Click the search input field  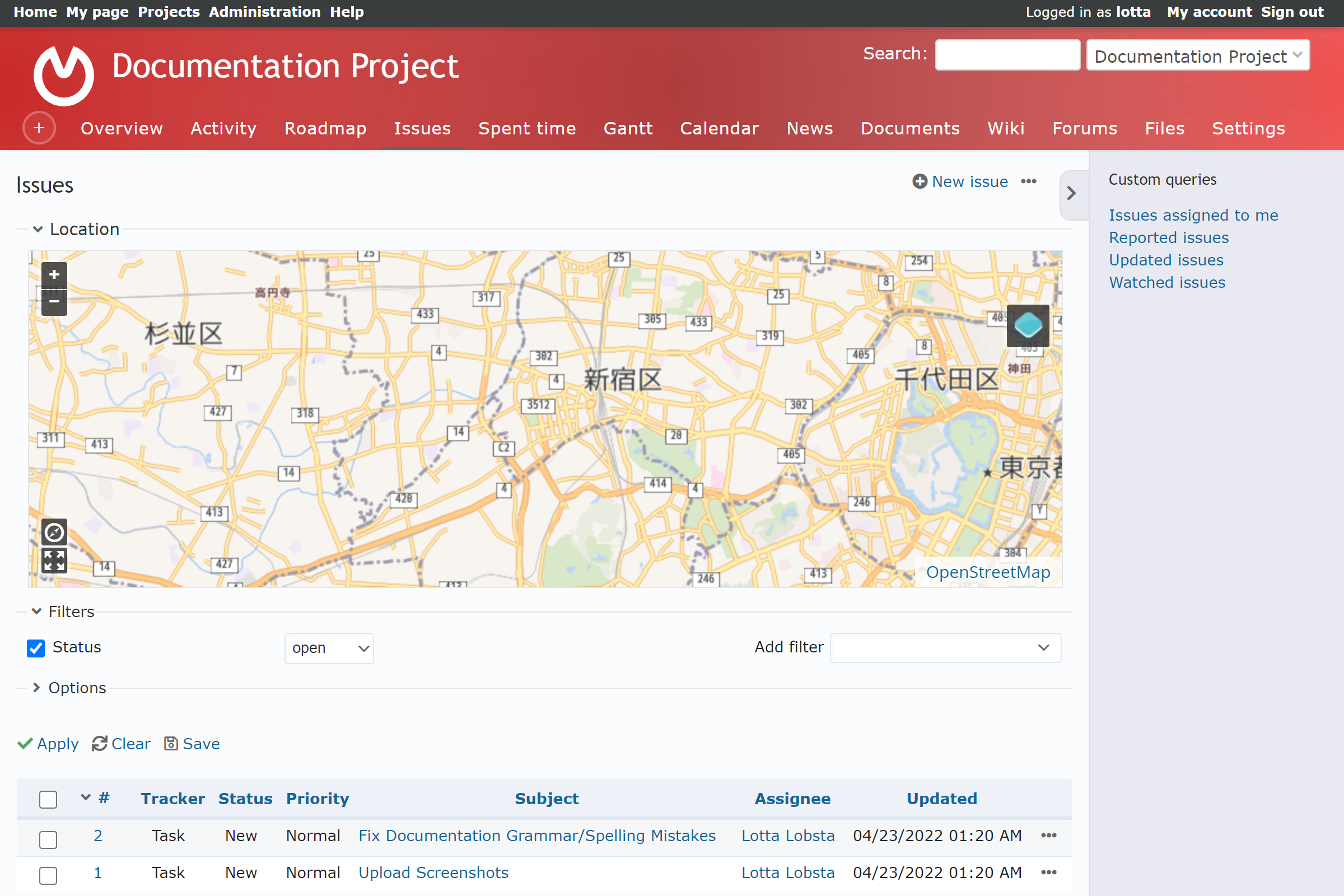point(1005,55)
